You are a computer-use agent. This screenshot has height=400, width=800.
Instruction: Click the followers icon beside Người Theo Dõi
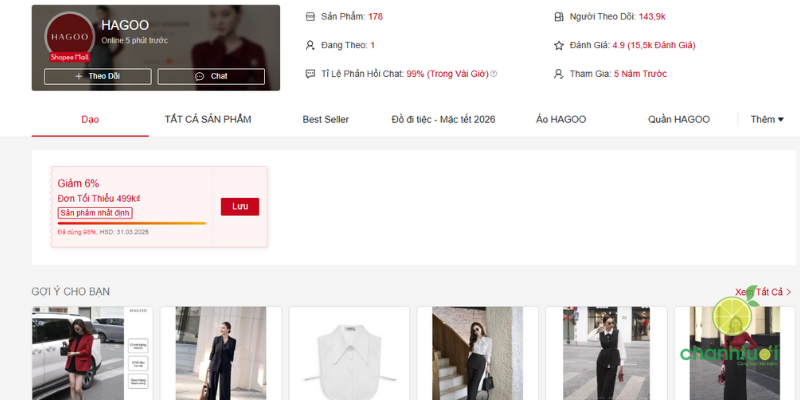pos(559,17)
